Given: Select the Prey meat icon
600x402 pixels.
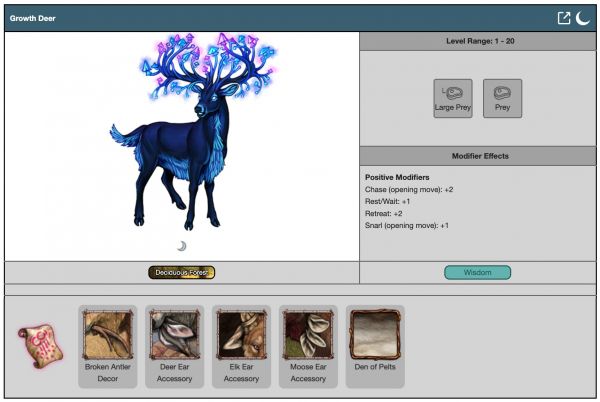Looking at the screenshot, I should (502, 98).
